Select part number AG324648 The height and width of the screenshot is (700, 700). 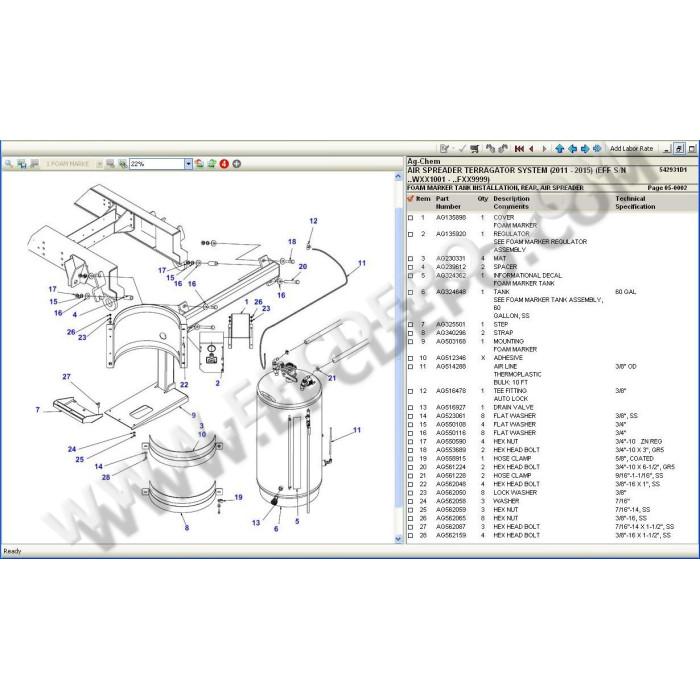451,292
